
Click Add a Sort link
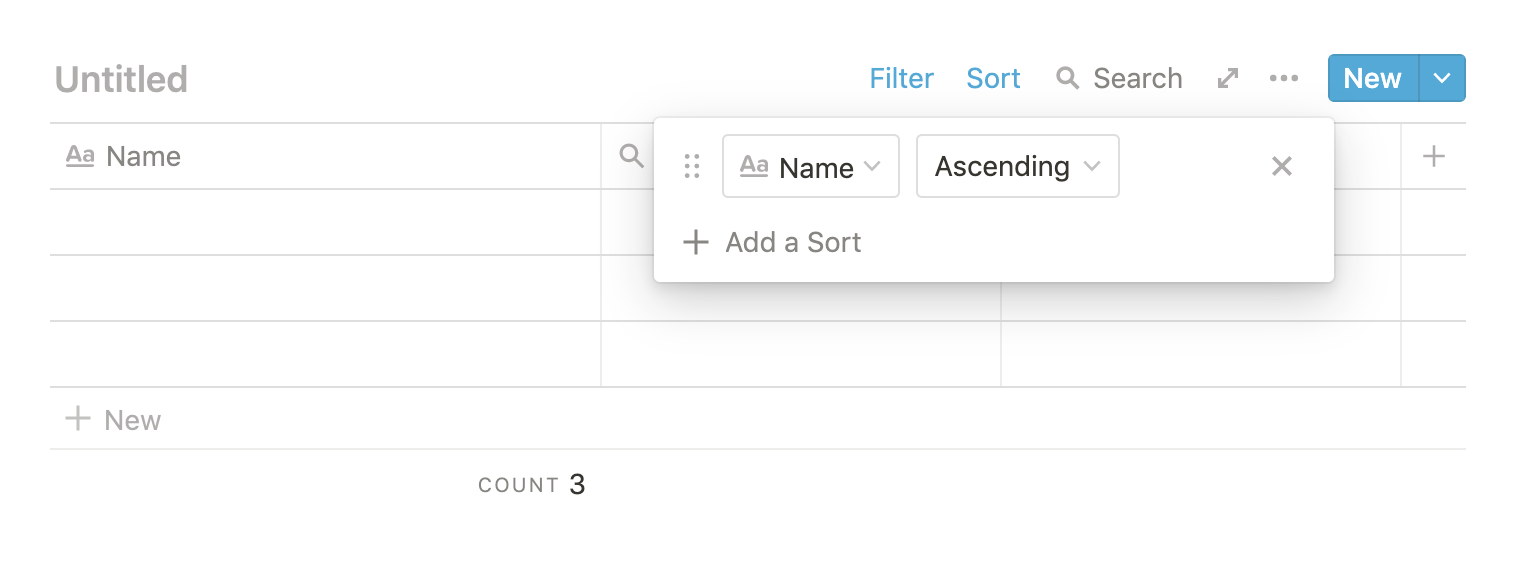[793, 242]
